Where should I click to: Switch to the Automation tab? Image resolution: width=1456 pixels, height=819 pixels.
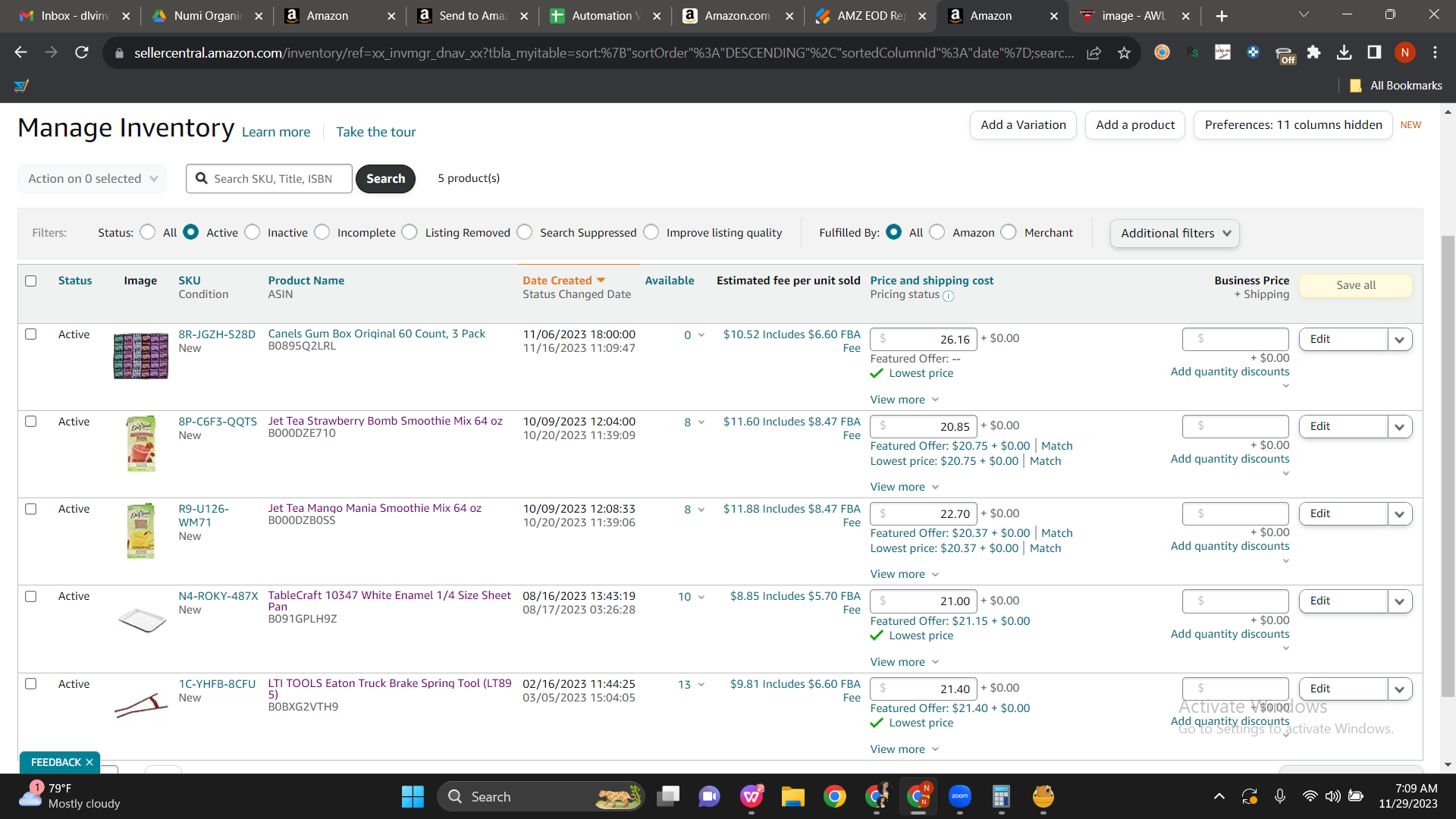coord(604,16)
